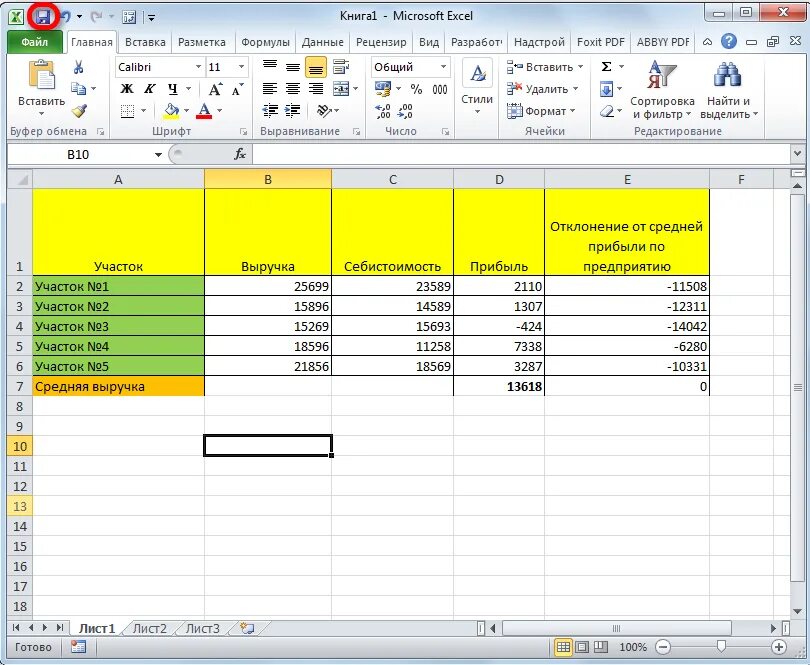Copy selection with the copy icon
Screen dimensions: 810x665
point(79,89)
